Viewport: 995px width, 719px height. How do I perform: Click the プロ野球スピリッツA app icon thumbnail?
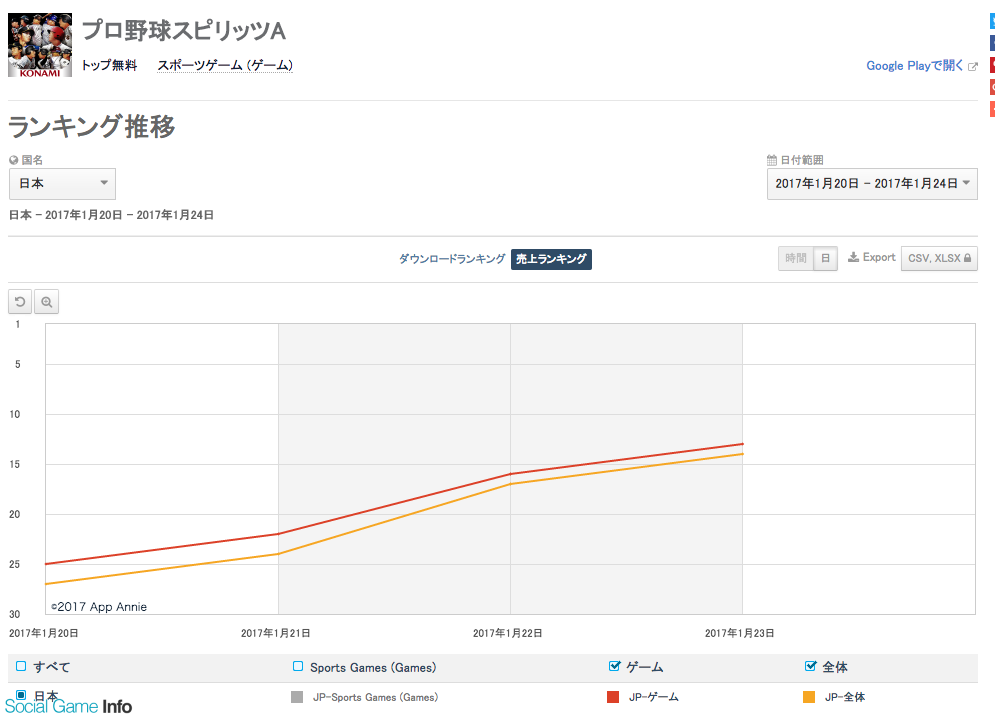coord(40,45)
